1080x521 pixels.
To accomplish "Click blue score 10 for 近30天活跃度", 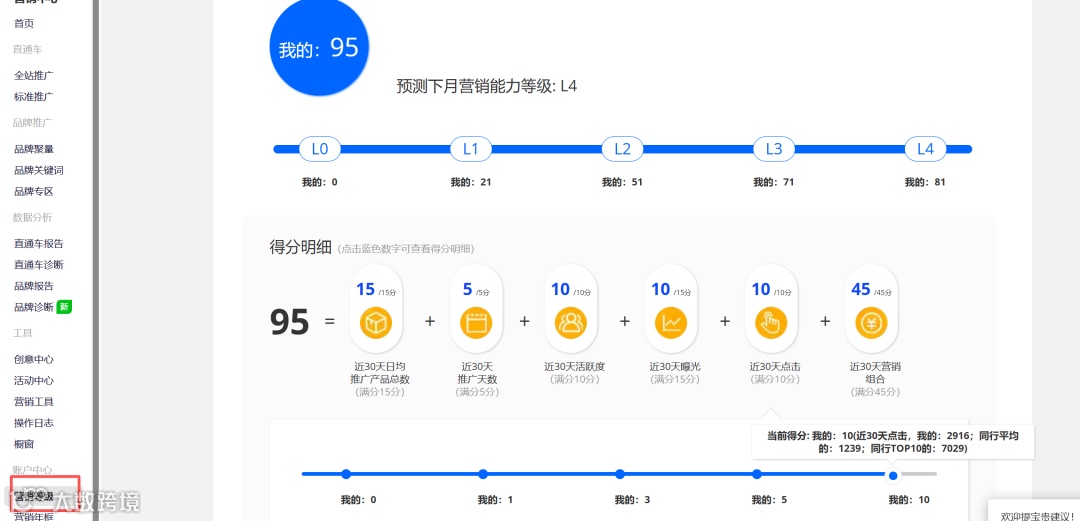I will tap(560, 289).
